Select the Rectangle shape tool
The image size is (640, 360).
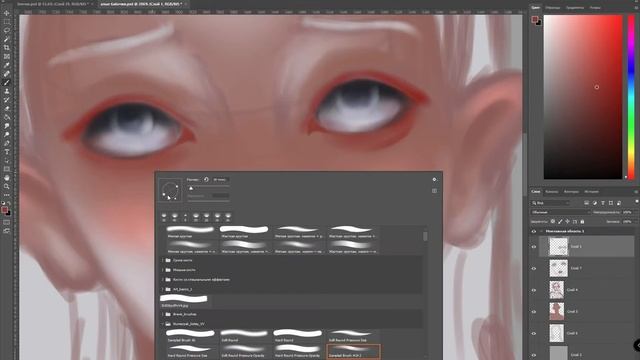[x=7, y=169]
